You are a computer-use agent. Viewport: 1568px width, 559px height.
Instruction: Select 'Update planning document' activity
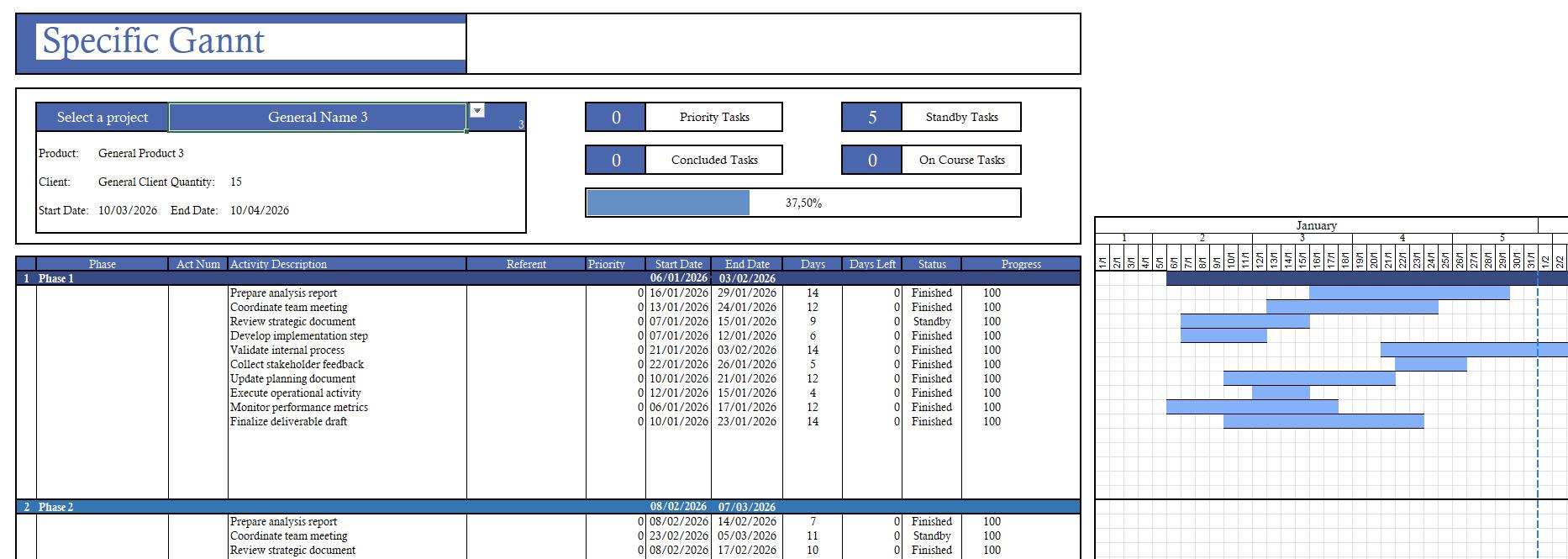[x=293, y=378]
